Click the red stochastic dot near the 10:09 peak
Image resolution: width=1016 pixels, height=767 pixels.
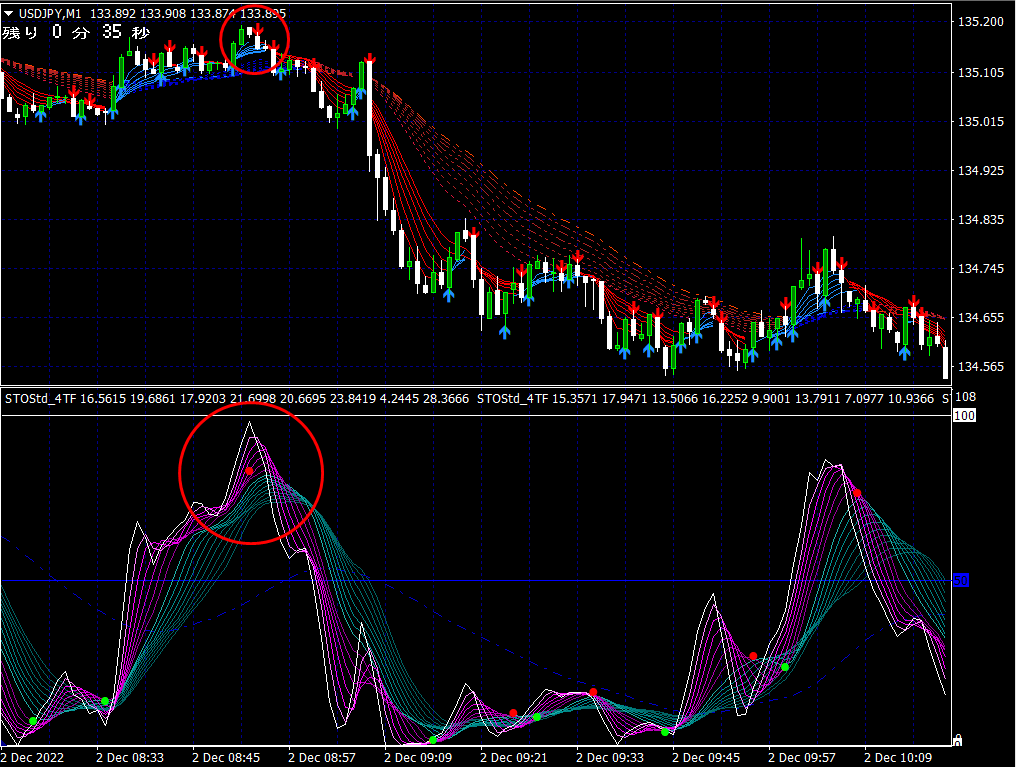tap(857, 494)
